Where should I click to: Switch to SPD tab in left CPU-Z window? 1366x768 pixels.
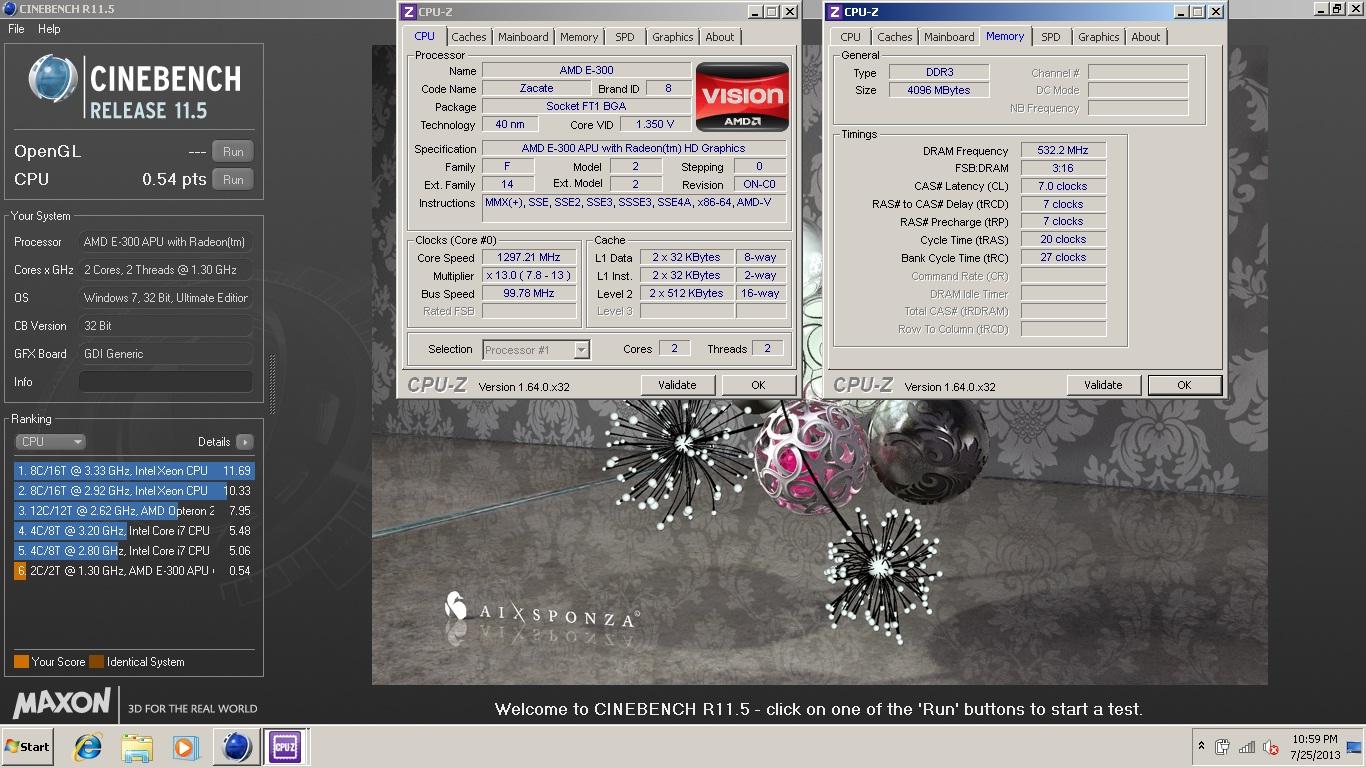(x=625, y=37)
